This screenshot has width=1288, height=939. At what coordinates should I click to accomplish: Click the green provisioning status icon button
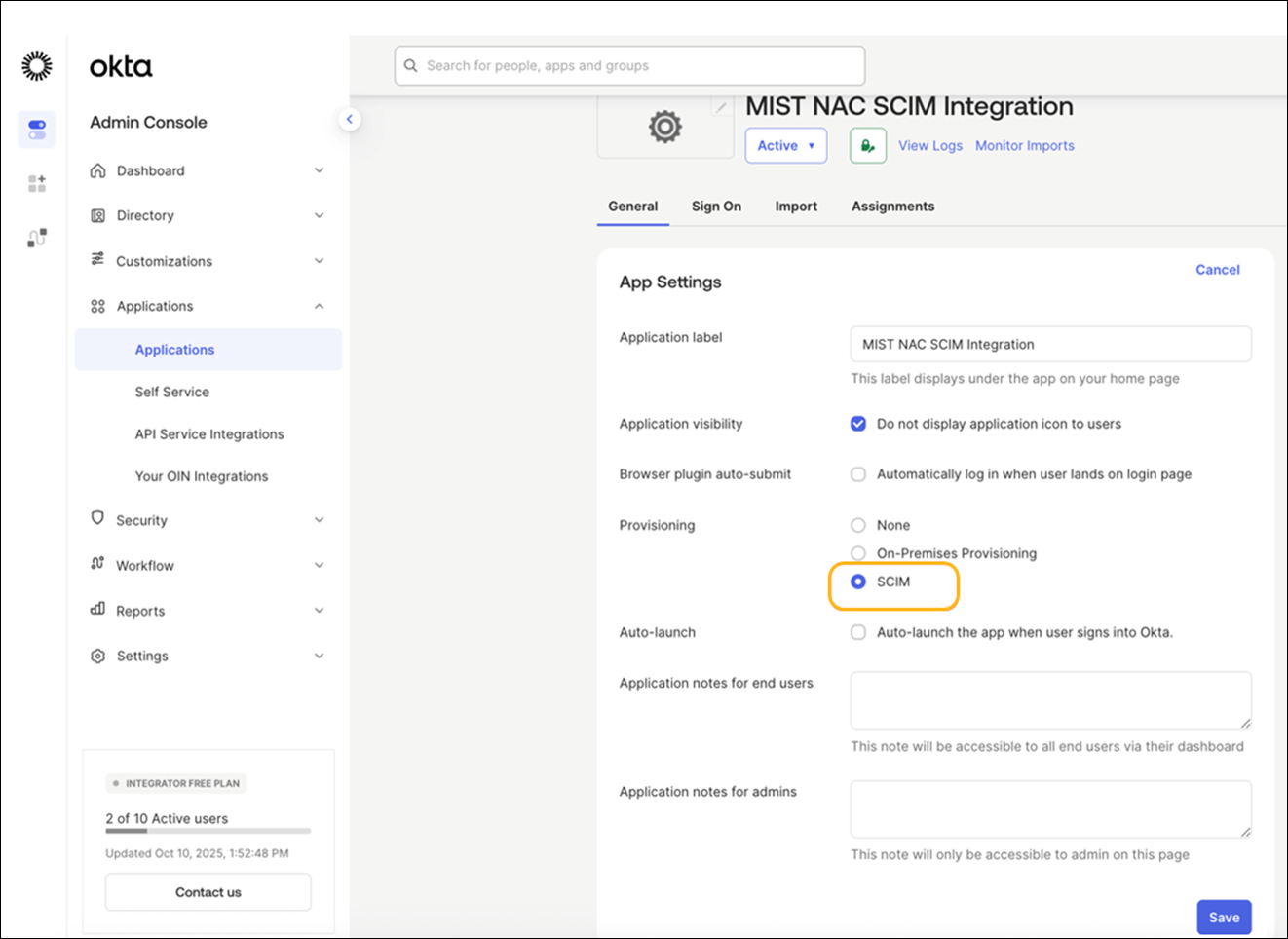click(867, 146)
